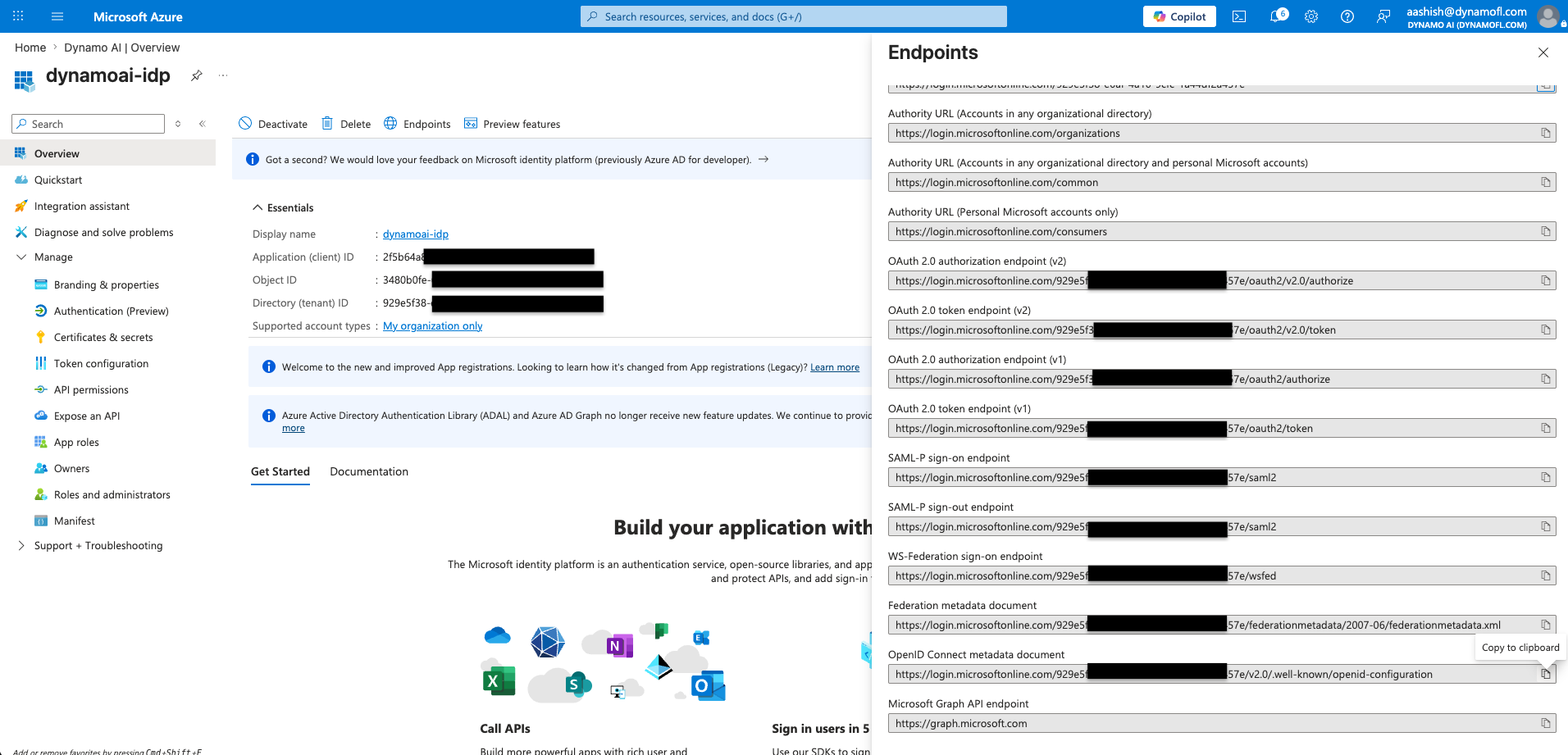This screenshot has height=755, width=1568.
Task: Click the My organization only link
Action: (x=433, y=325)
